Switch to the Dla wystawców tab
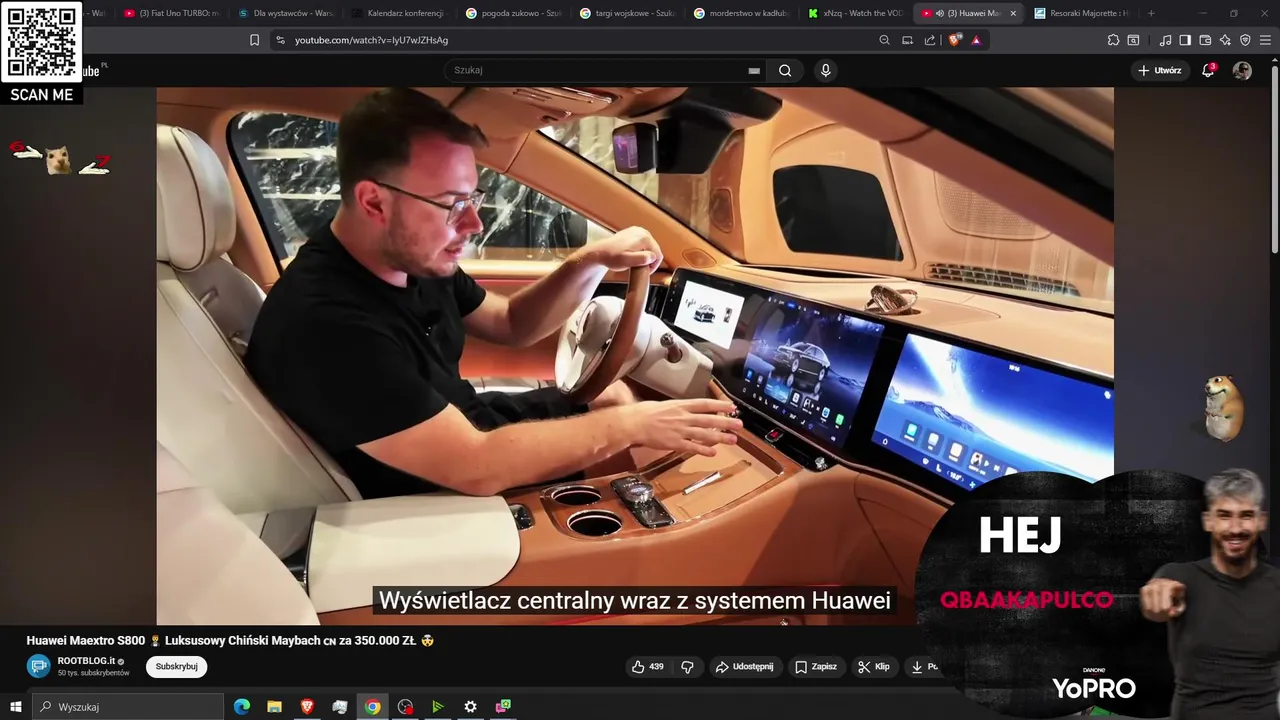Screen dimensions: 1280x720 tap(285, 13)
